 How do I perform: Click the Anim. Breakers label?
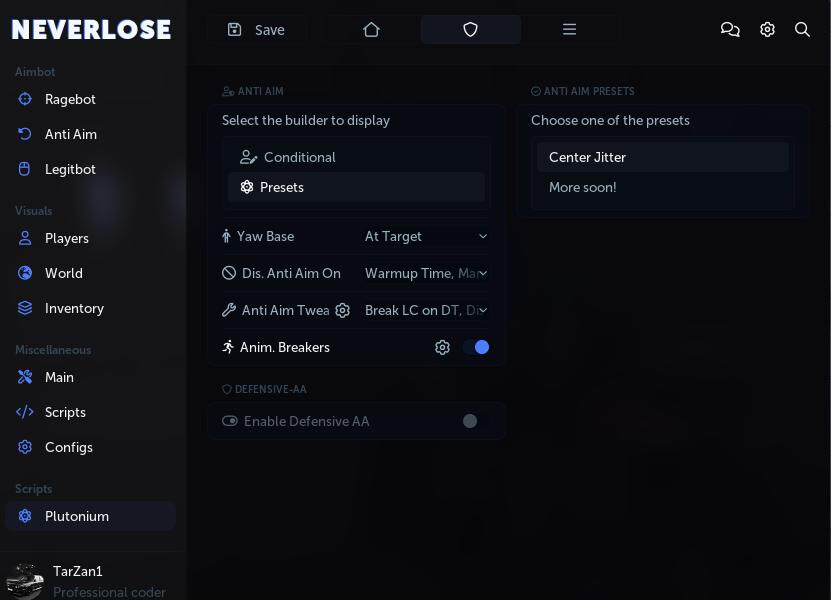coord(285,347)
